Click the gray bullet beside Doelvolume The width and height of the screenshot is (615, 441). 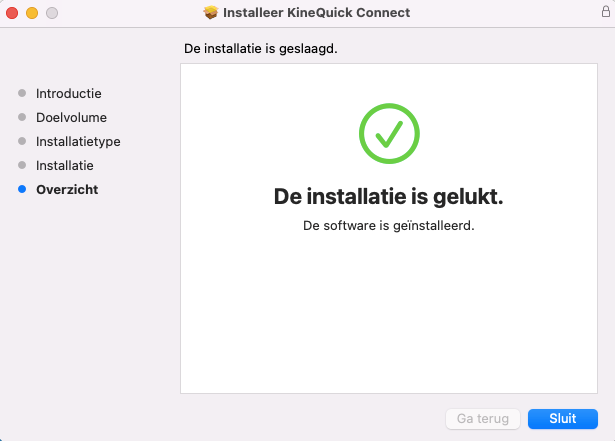(x=22, y=117)
